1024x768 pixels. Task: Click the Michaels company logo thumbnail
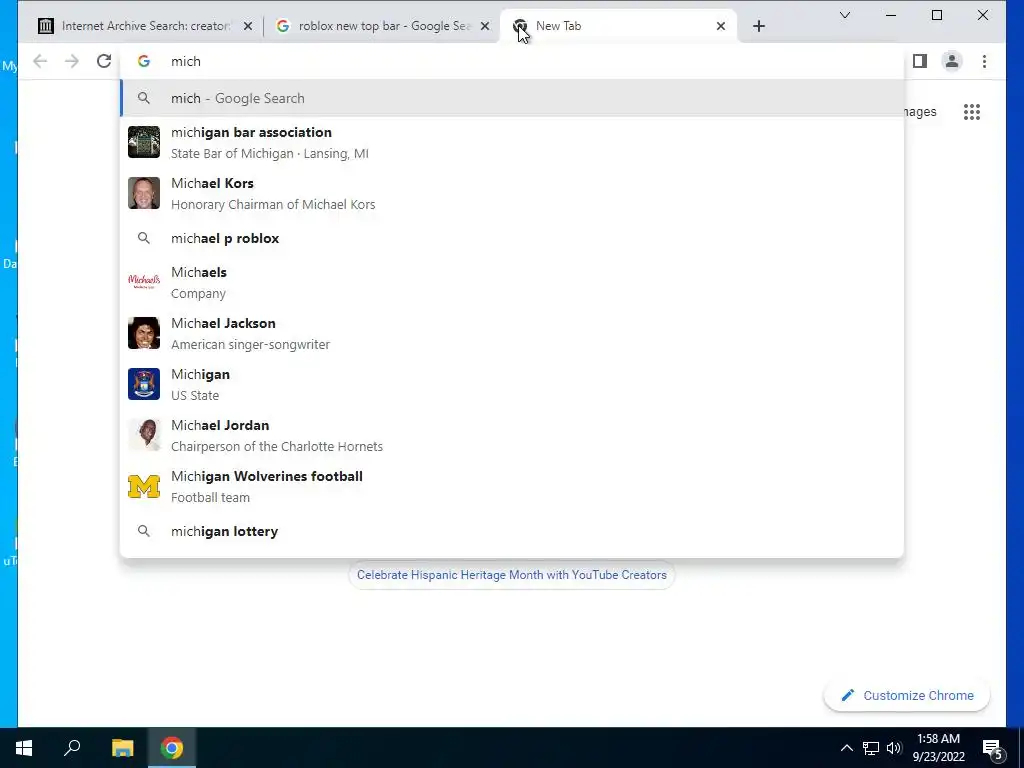point(144,282)
